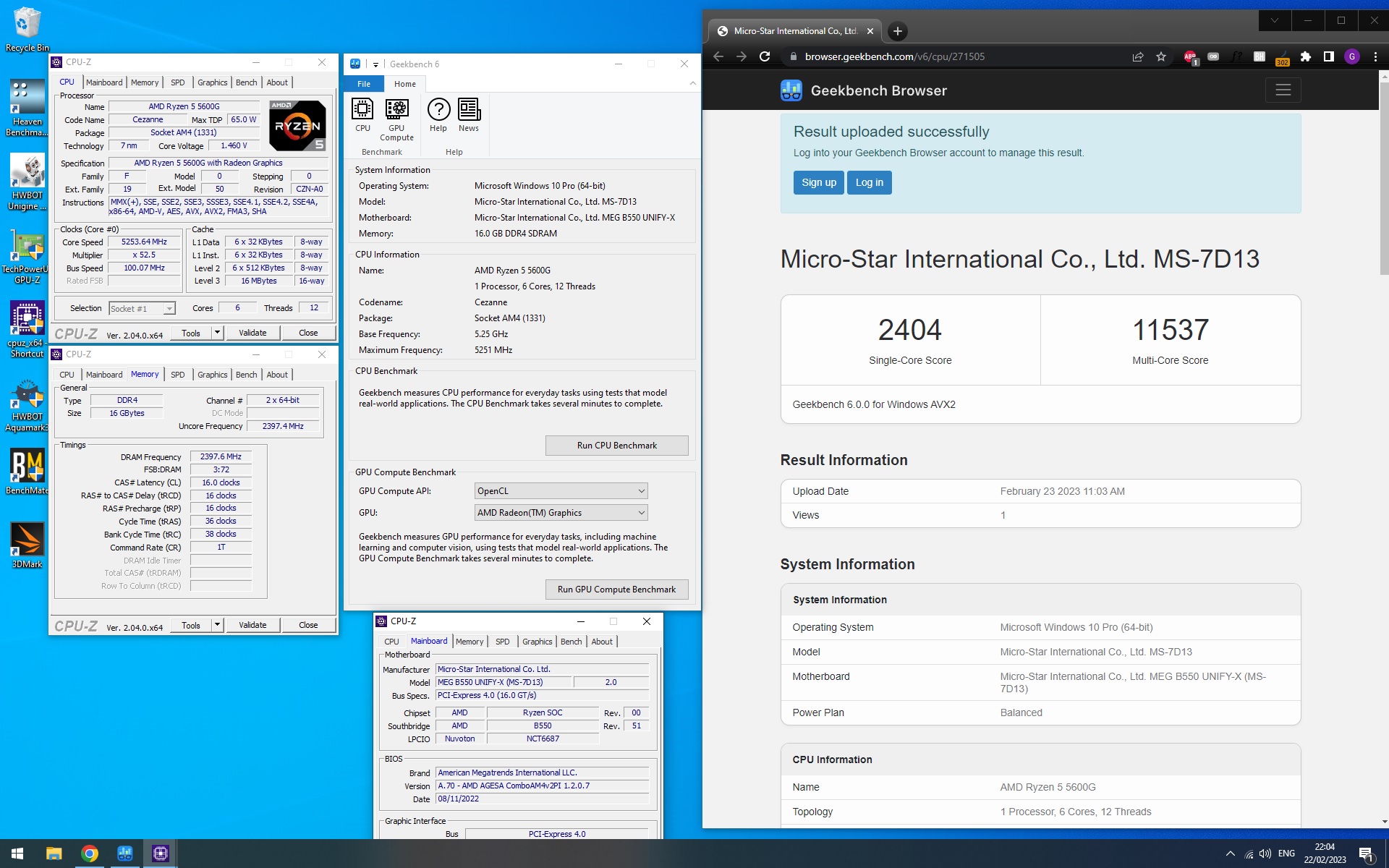
Task: Share this page icon in address bar
Action: [x=1138, y=56]
